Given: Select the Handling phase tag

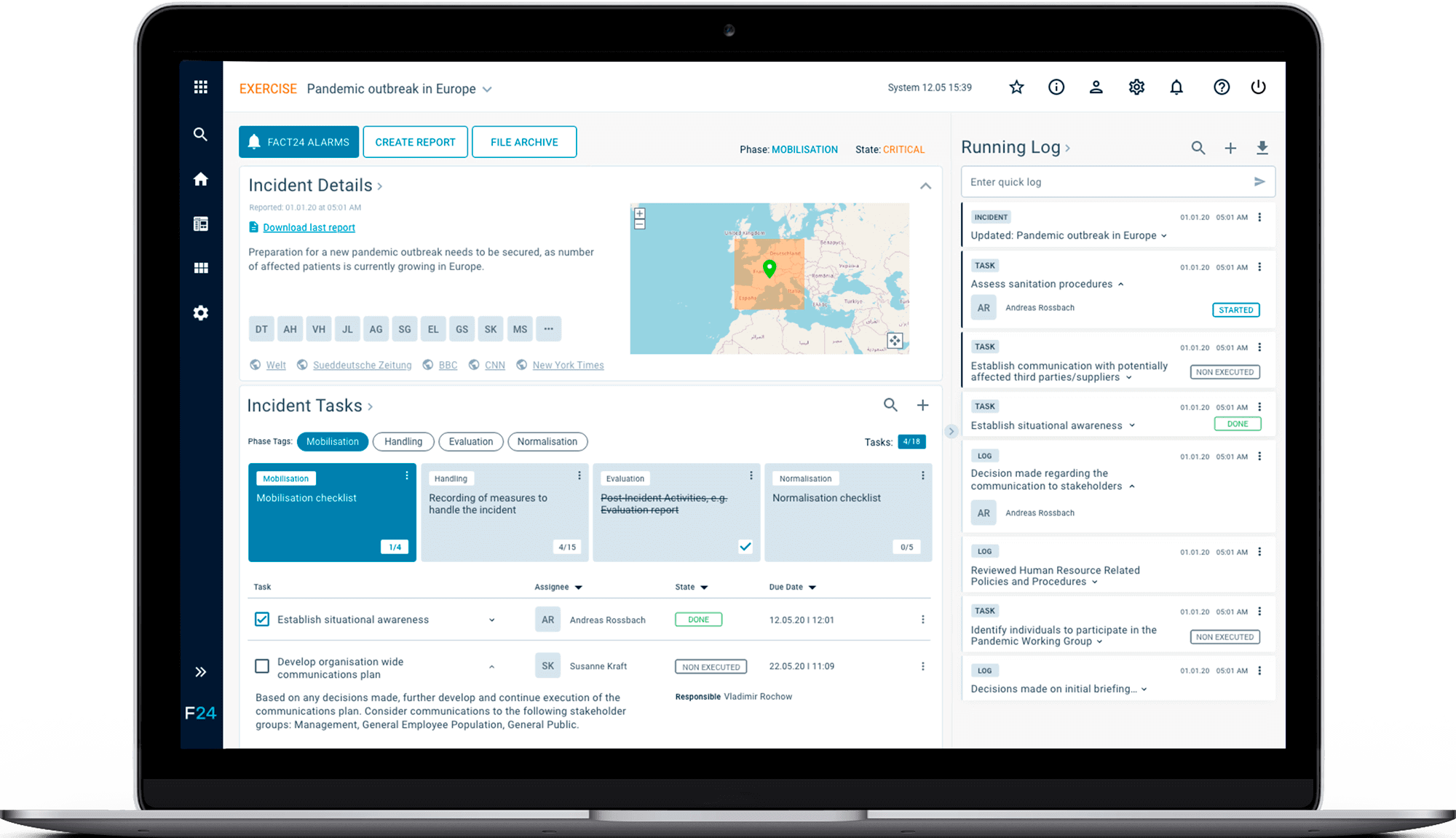Looking at the screenshot, I should [x=403, y=441].
